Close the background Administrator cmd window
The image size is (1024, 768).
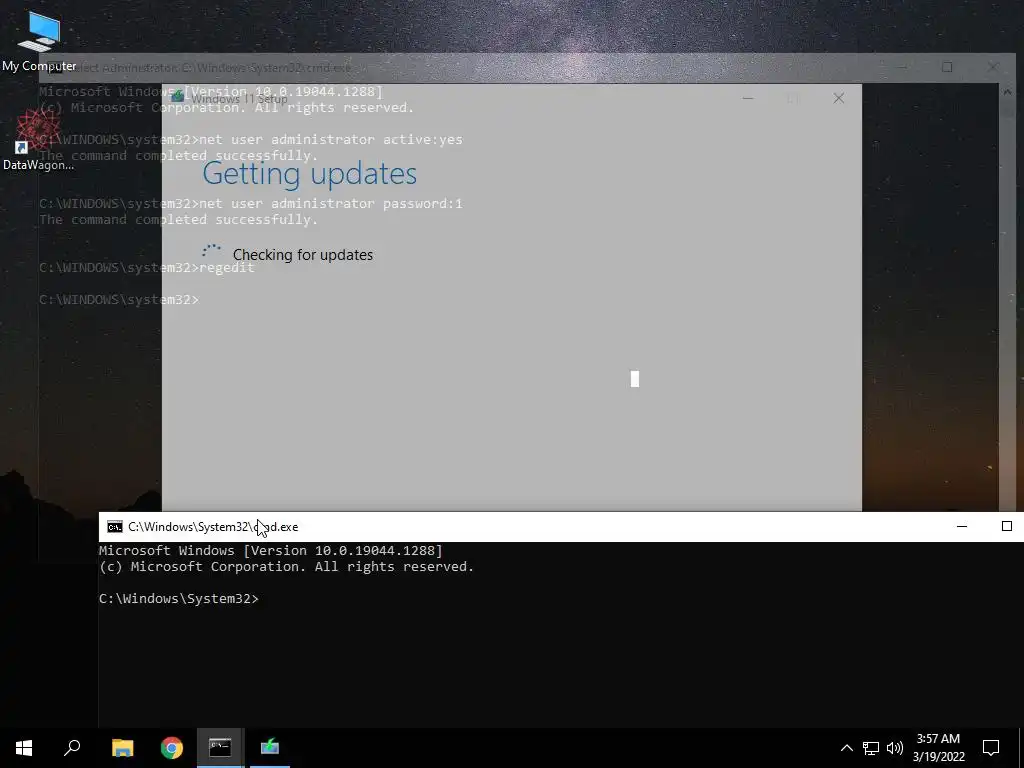tap(993, 67)
